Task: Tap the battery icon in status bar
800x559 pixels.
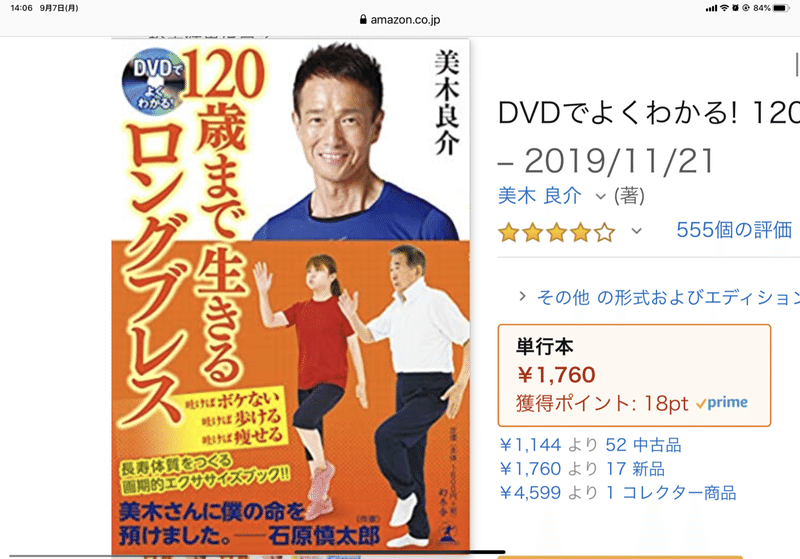Action: (781, 8)
